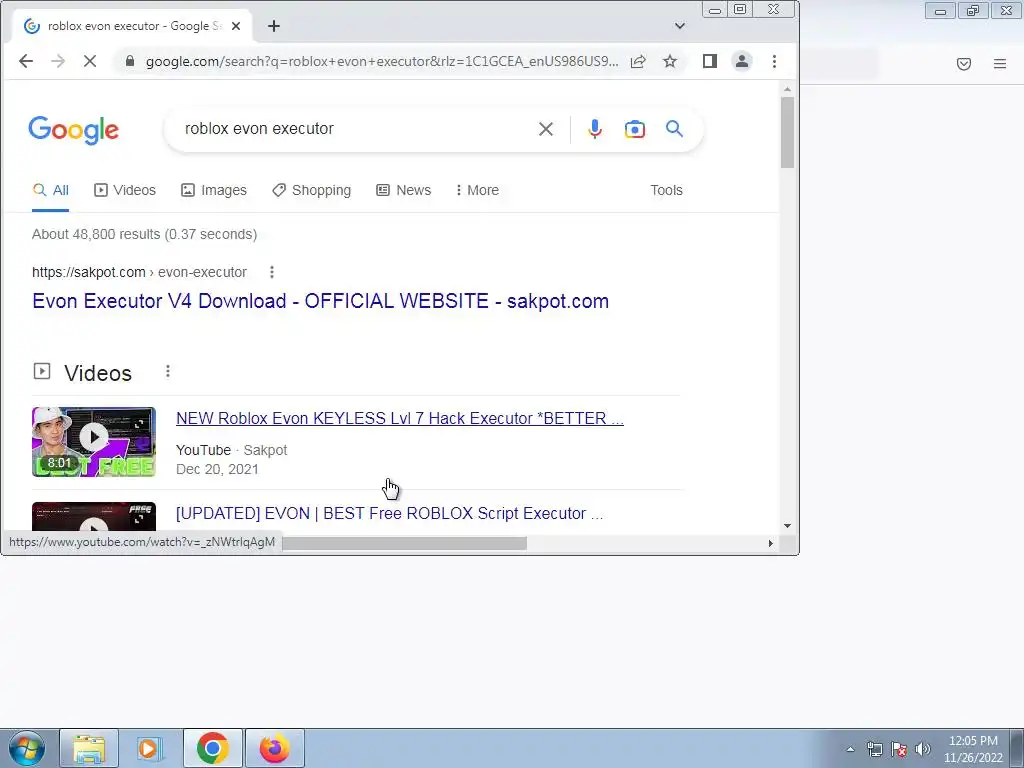Open the Pocket icon in Firefox window
Image resolution: width=1024 pixels, height=768 pixels.
964,63
